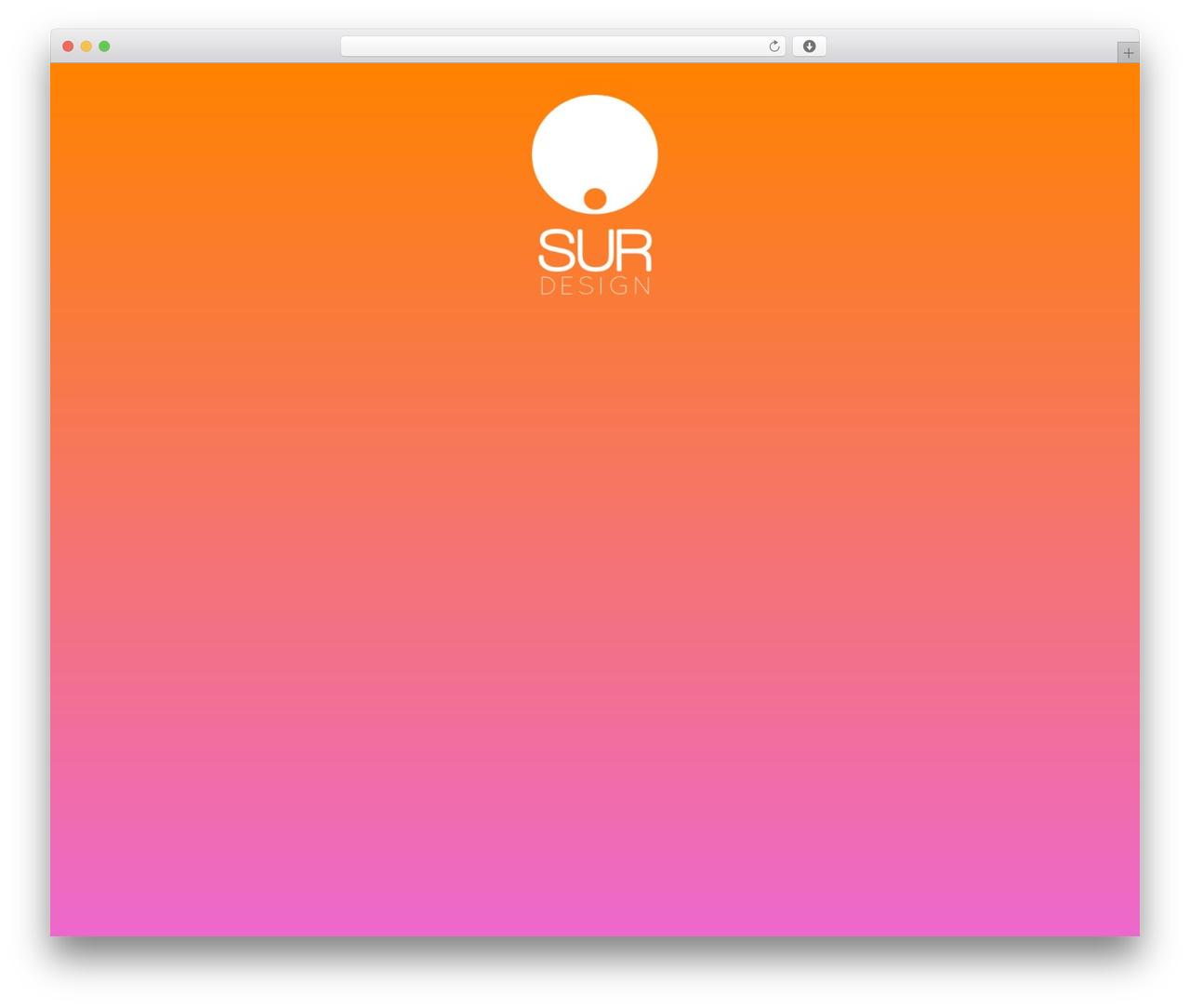
Task: Open the downloads button in toolbar
Action: click(809, 46)
